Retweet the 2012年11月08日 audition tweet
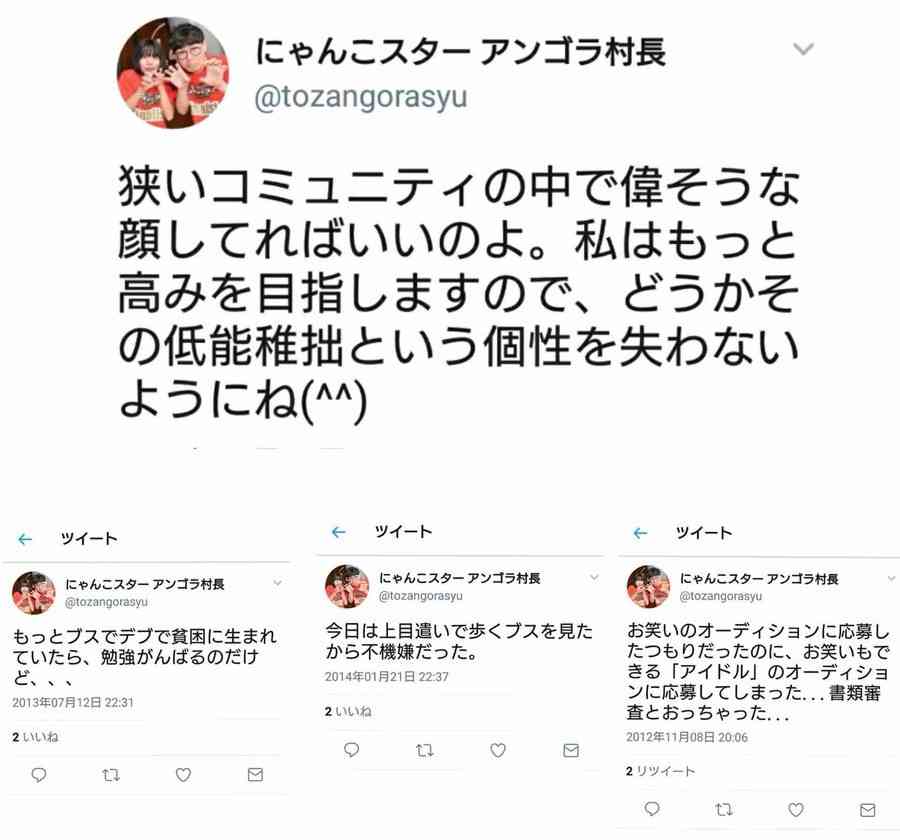 [x=724, y=810]
